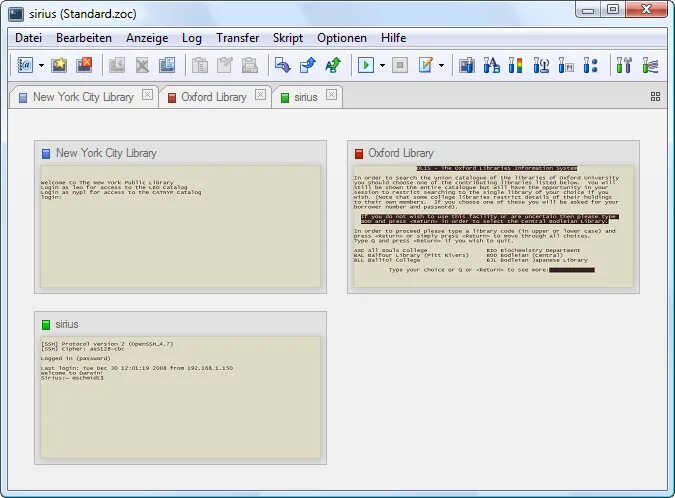Open the Bearbeiten menu
The height and width of the screenshot is (498, 675).
coord(84,38)
